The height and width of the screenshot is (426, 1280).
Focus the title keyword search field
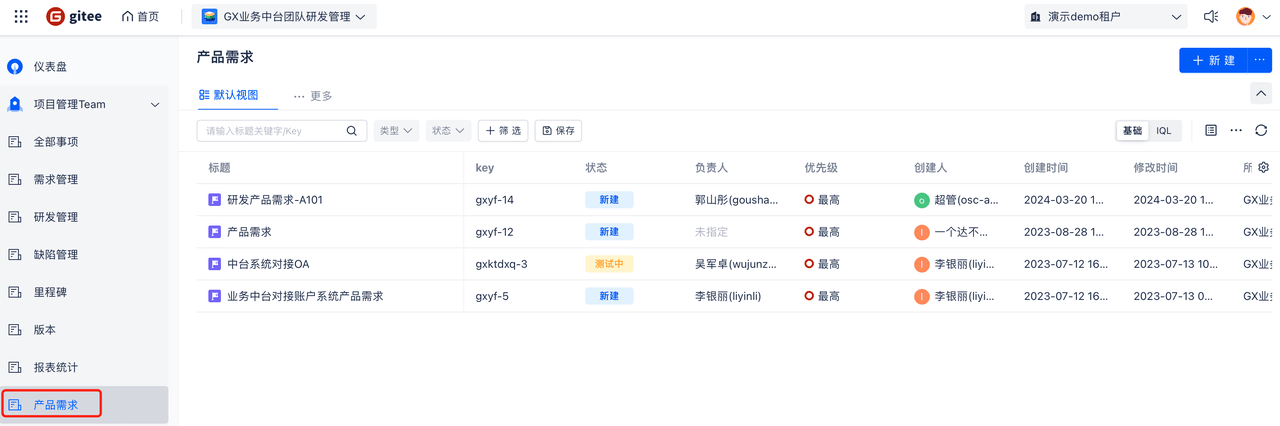272,131
